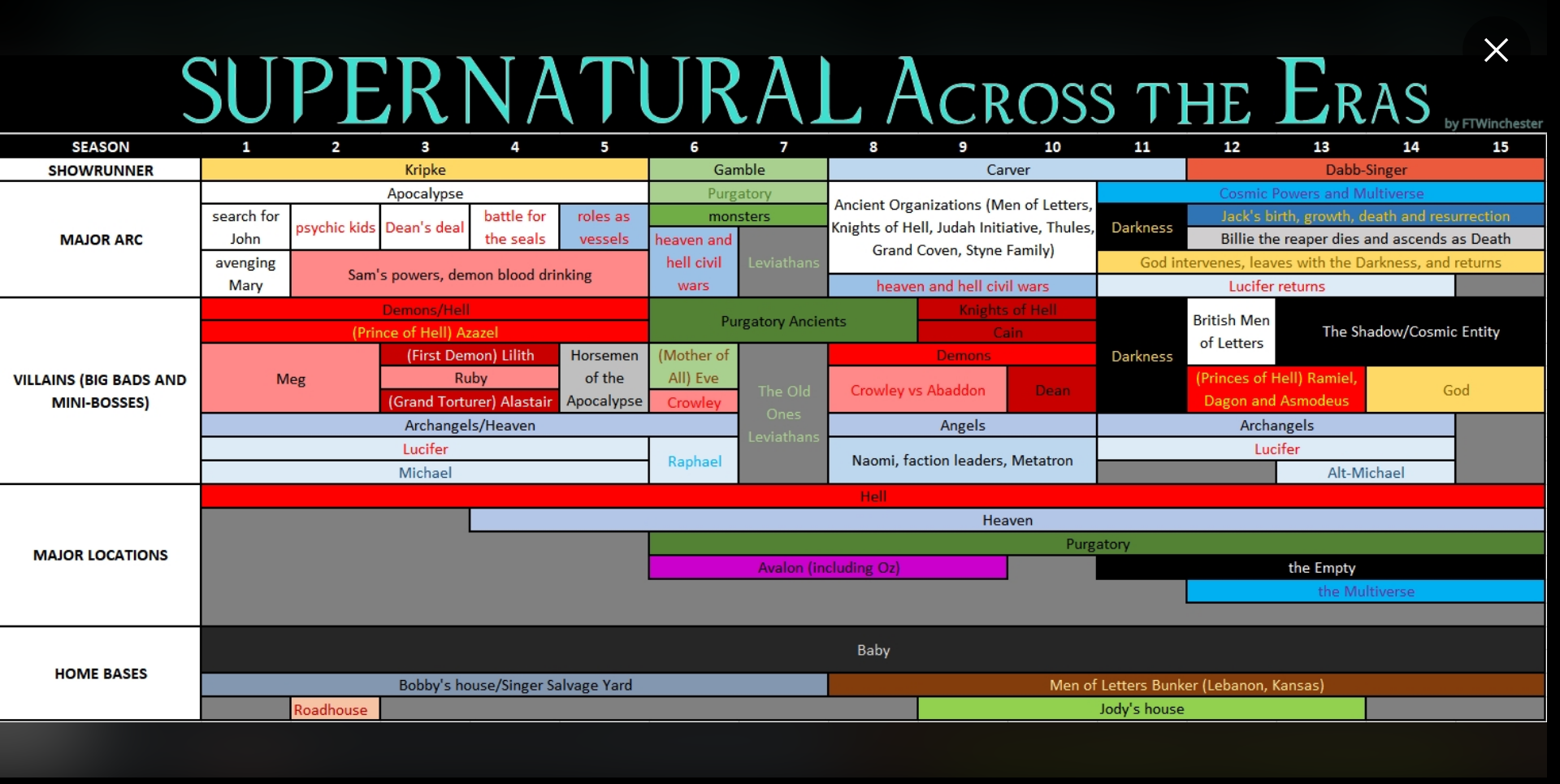
Task: Click the 'Gamble' showrunner cell
Action: pos(739,170)
